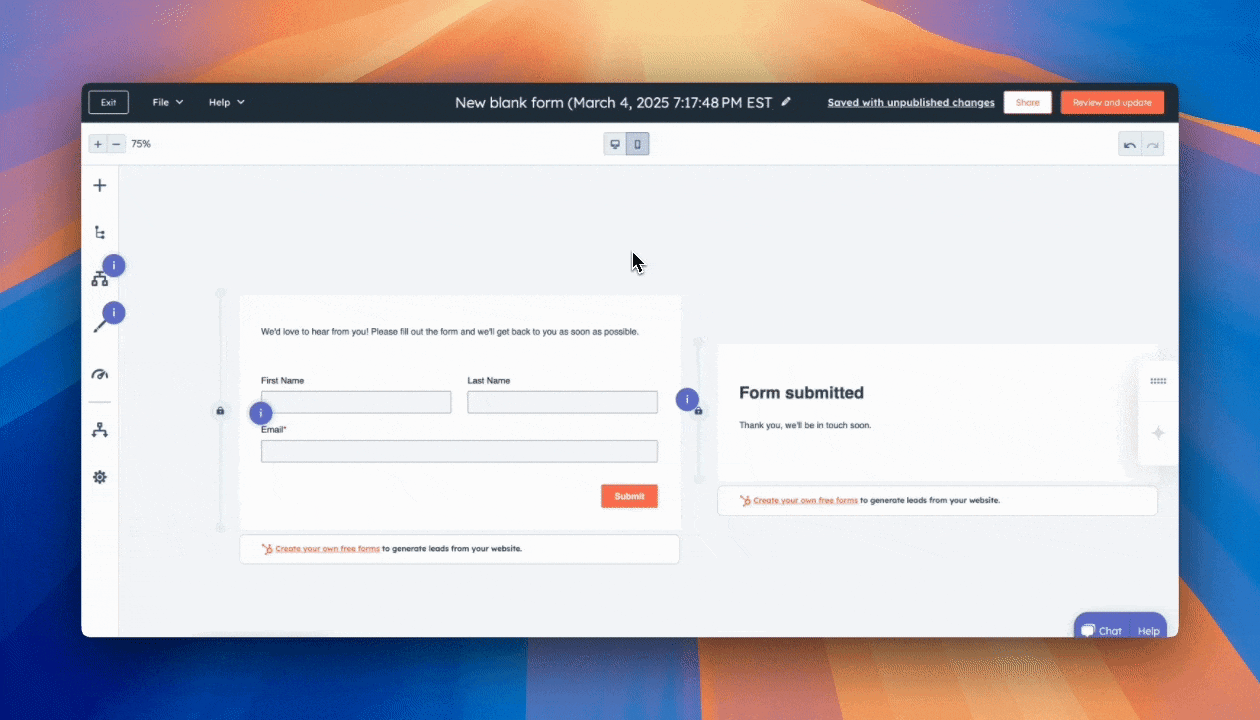Click the Redo arrow in the toolbar
1260x720 pixels.
1152,144
